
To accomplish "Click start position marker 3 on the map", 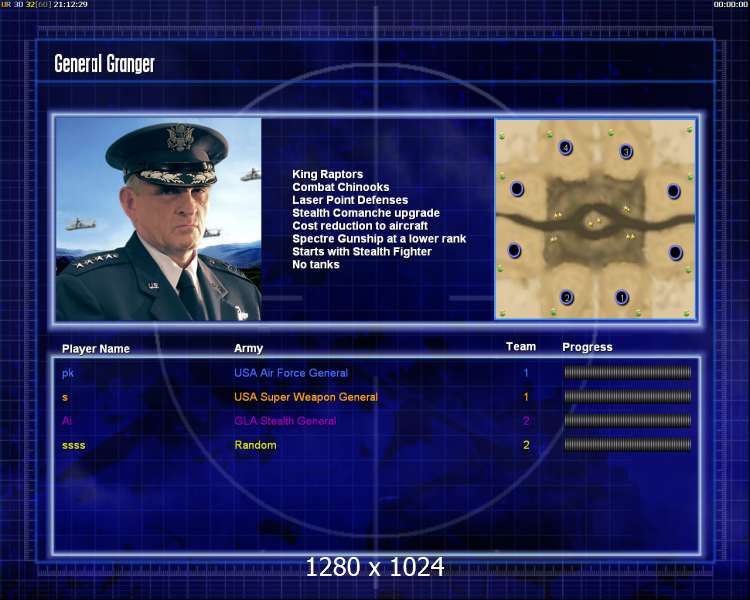I will pos(626,152).
